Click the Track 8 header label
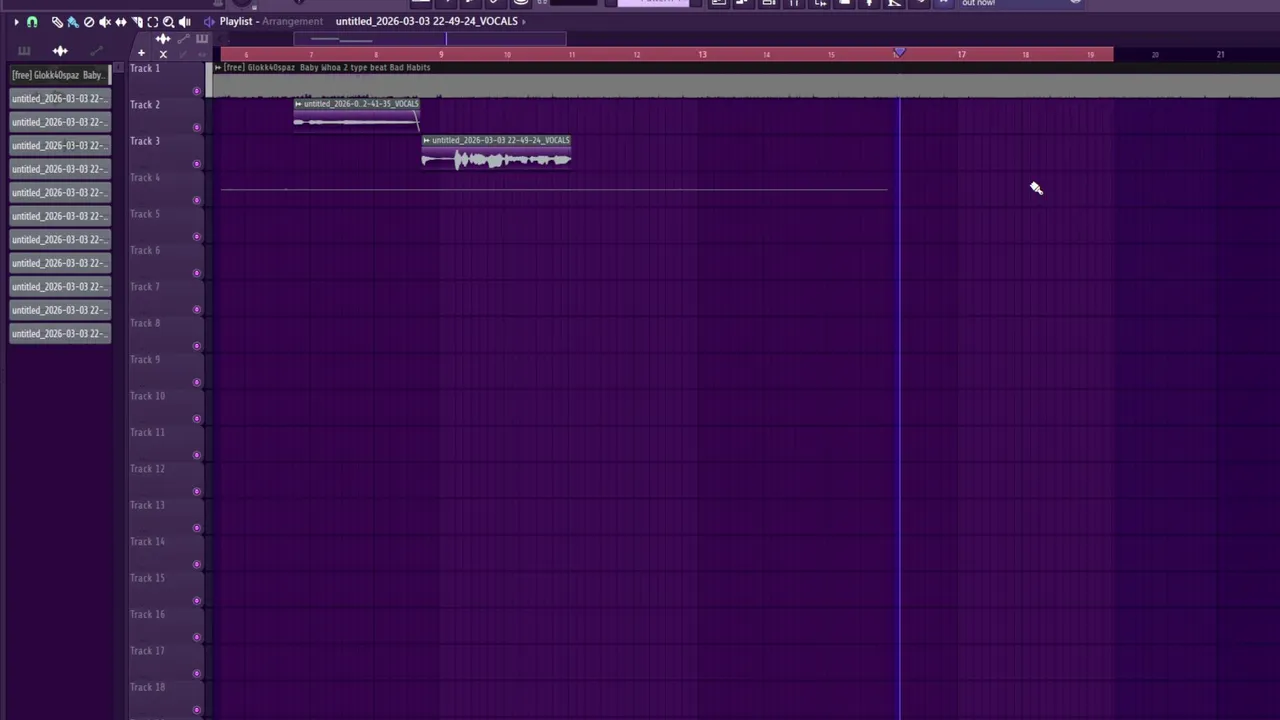Viewport: 1280px width, 720px height. click(145, 323)
